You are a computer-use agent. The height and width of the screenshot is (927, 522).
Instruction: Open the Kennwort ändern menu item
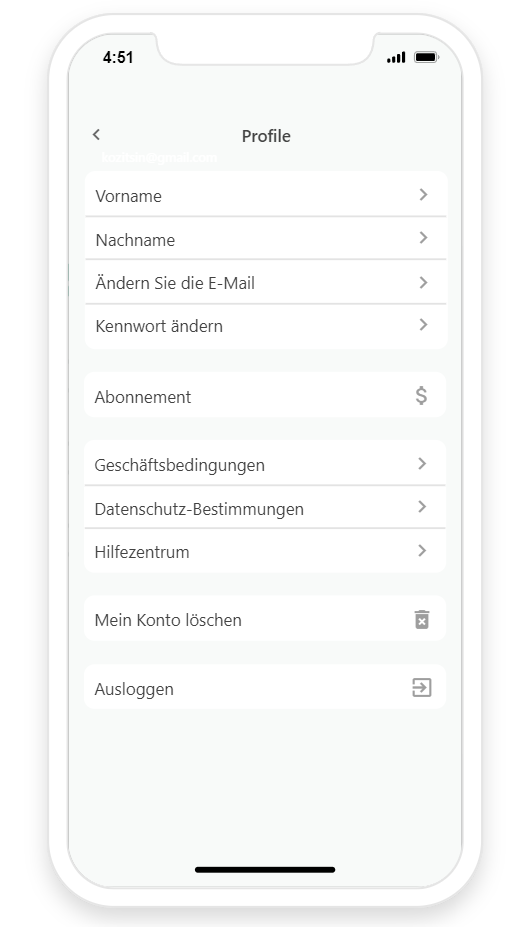[265, 326]
